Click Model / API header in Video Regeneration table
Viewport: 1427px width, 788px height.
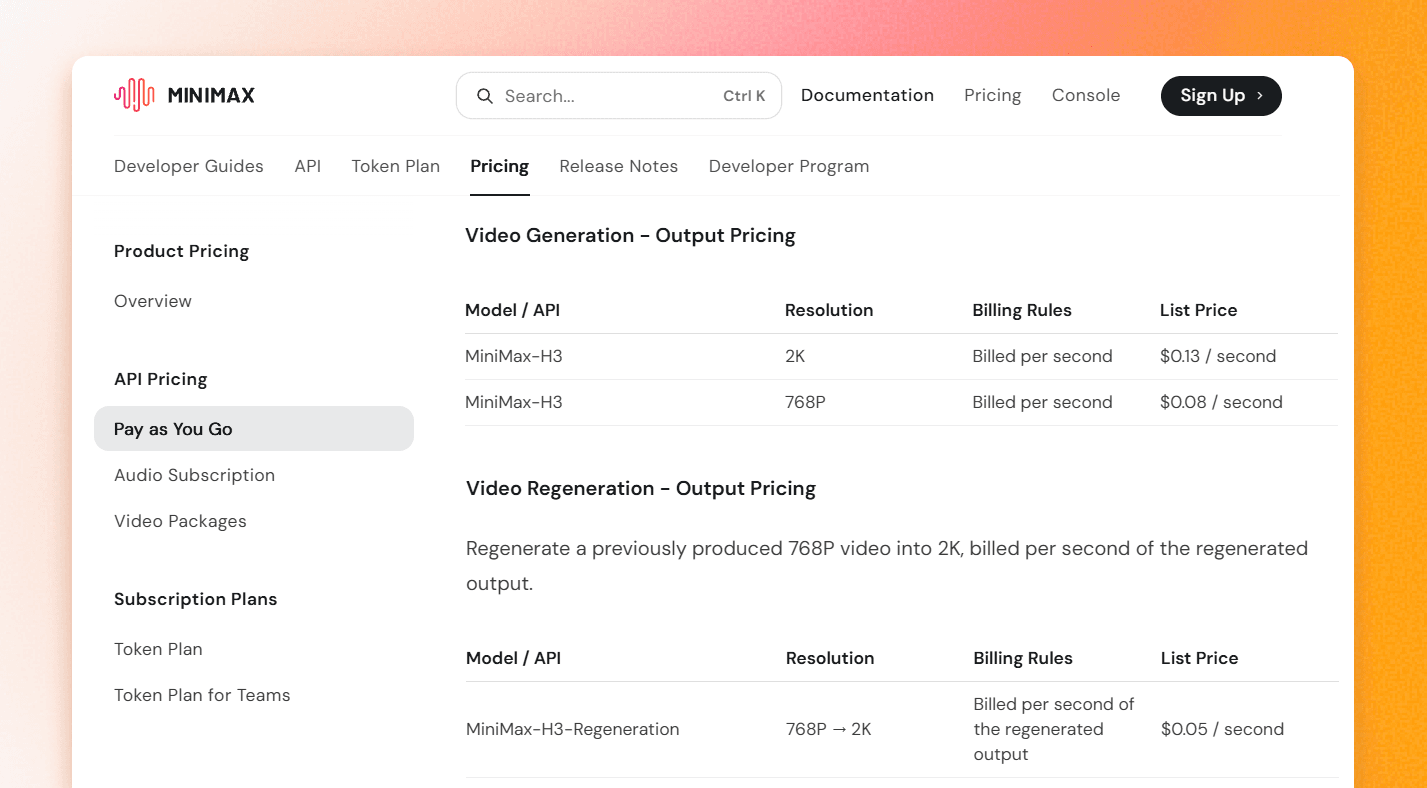pos(513,658)
